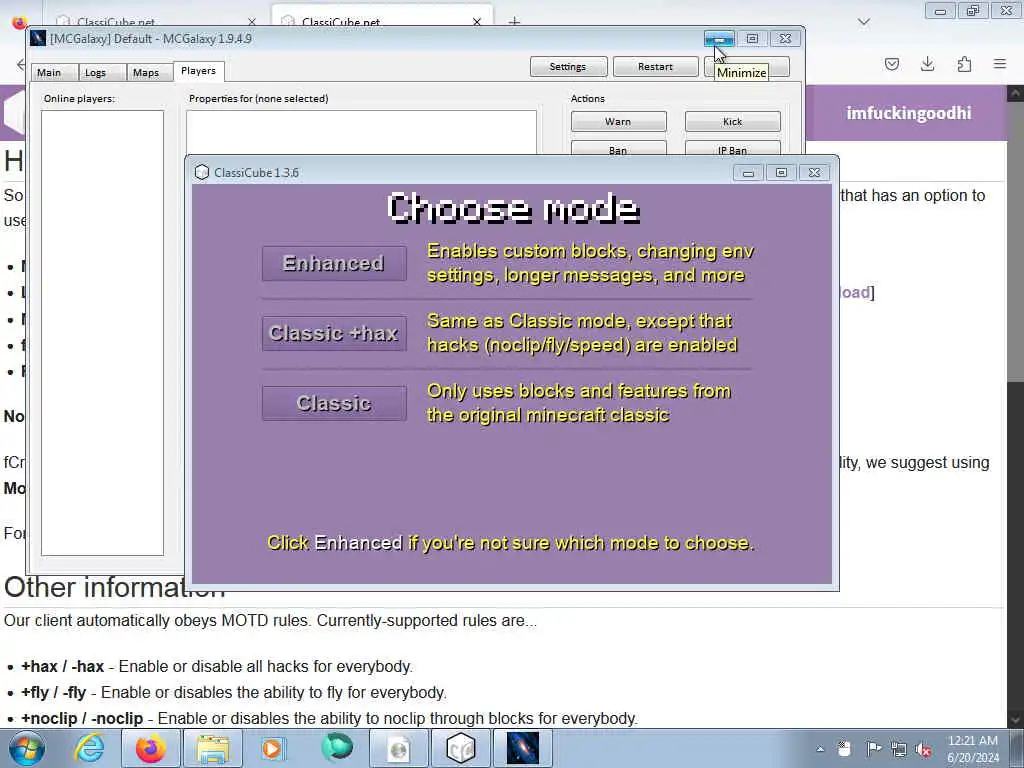Click the scrollbar up arrow
1024x768 pixels.
tap(1016, 93)
